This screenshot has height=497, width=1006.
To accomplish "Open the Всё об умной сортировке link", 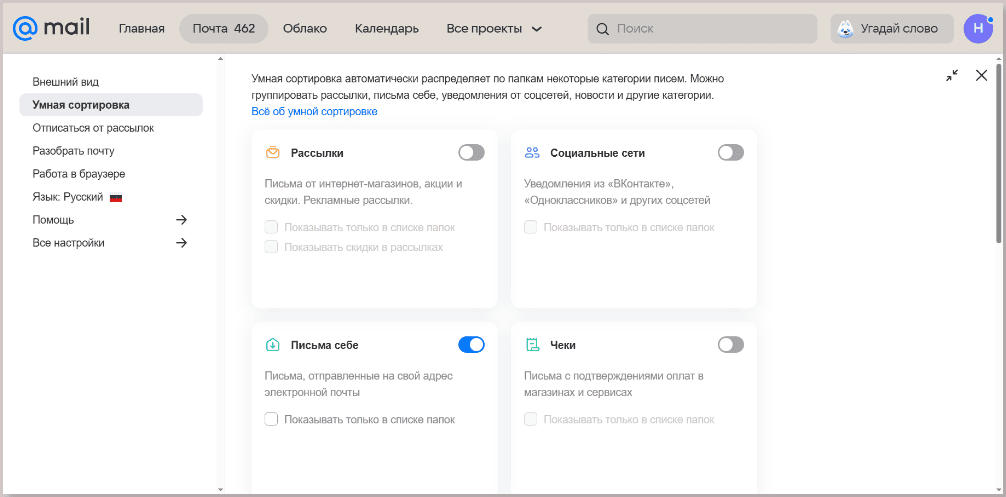I will (x=314, y=112).
